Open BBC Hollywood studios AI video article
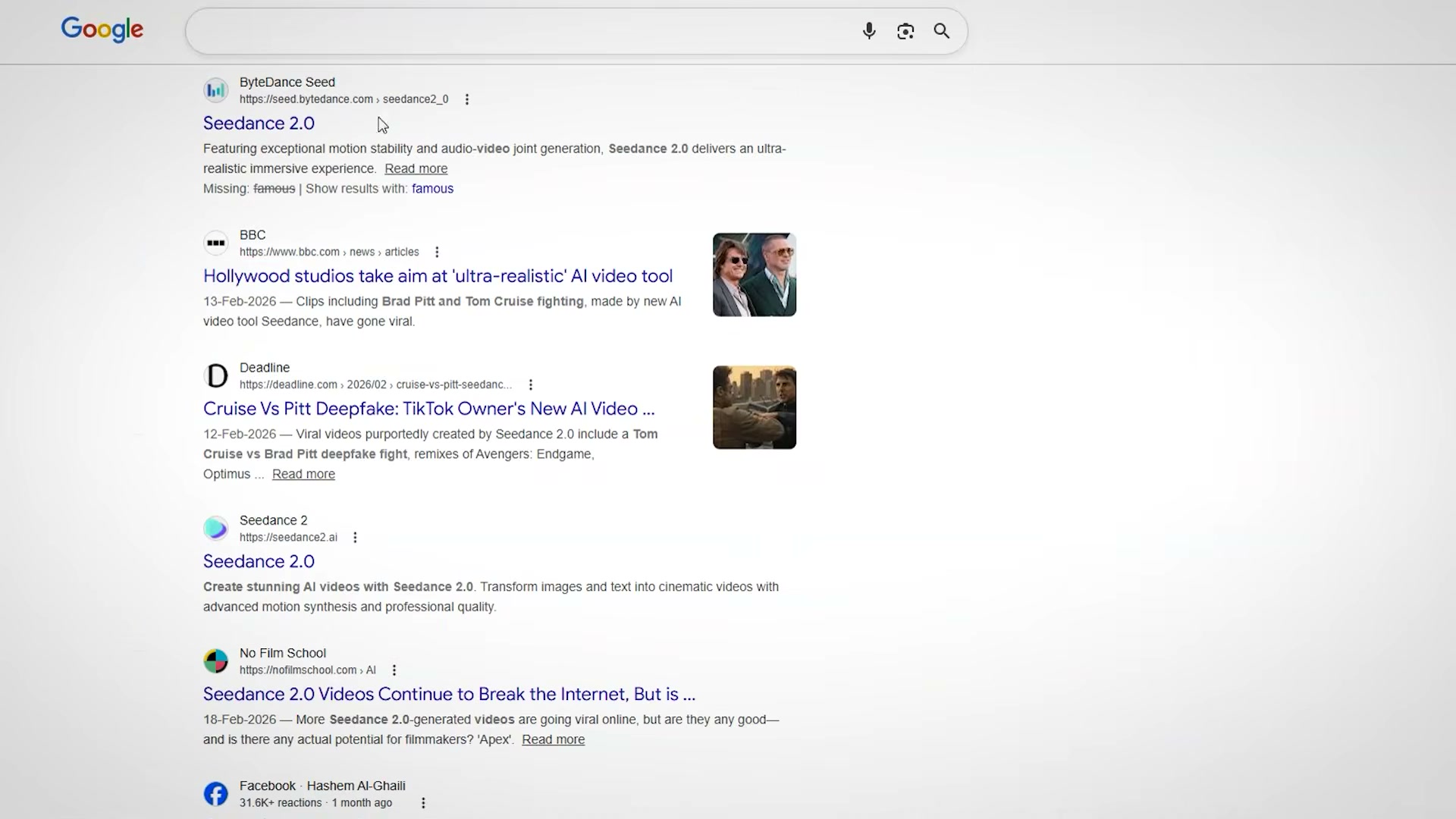Screen dimensions: 1456x819 pos(438,276)
